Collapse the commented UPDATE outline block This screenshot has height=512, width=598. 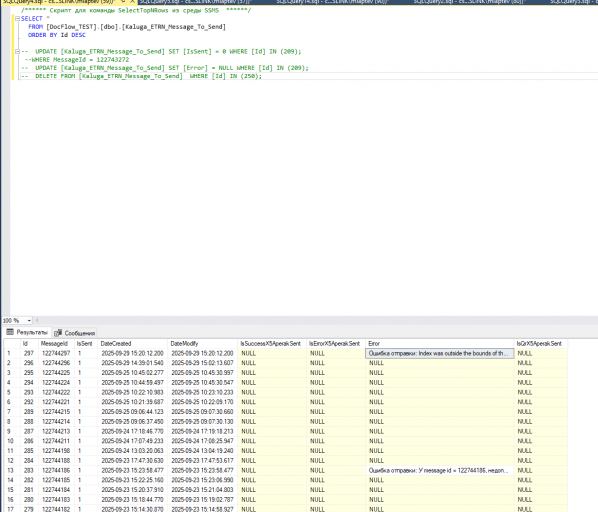click(17, 51)
